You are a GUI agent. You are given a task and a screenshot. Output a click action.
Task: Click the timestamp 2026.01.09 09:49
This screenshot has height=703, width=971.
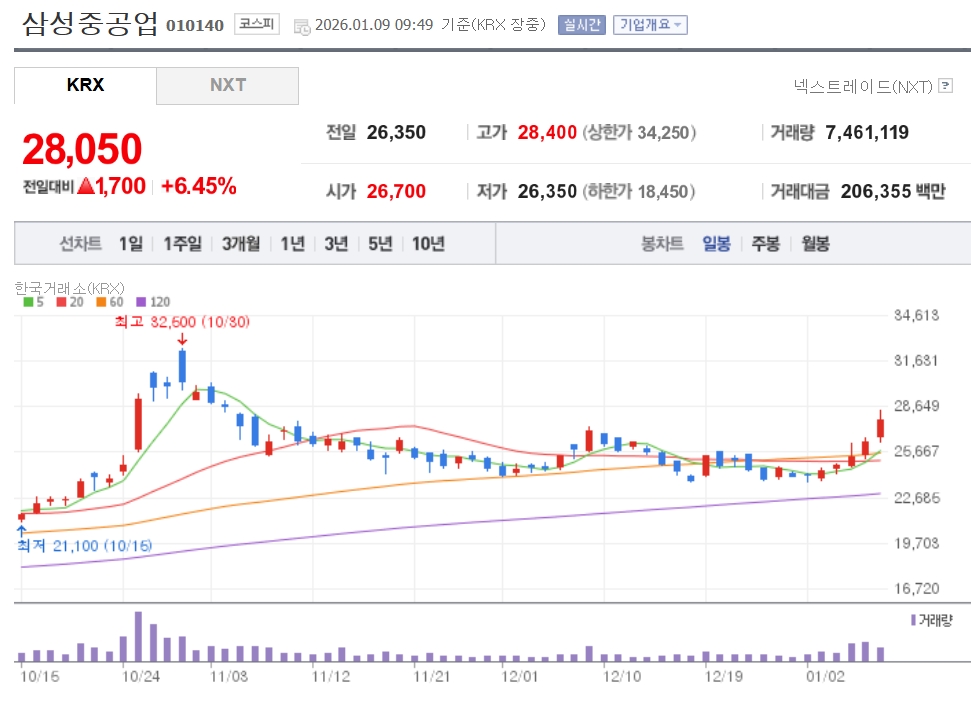click(374, 25)
